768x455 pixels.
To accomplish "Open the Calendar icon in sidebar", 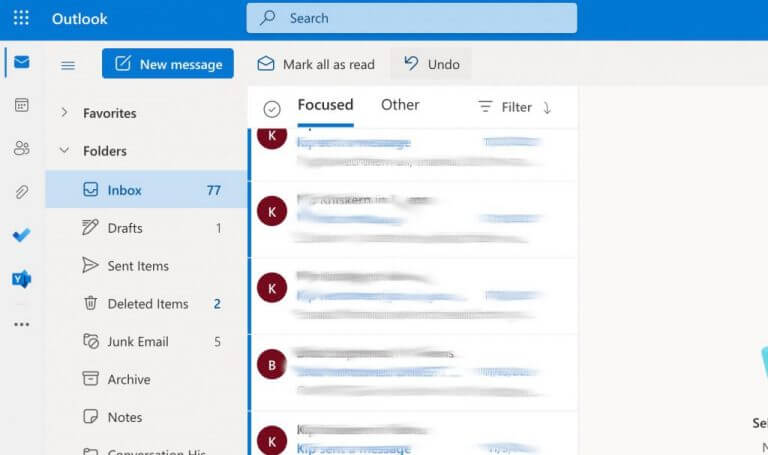I will [22, 105].
